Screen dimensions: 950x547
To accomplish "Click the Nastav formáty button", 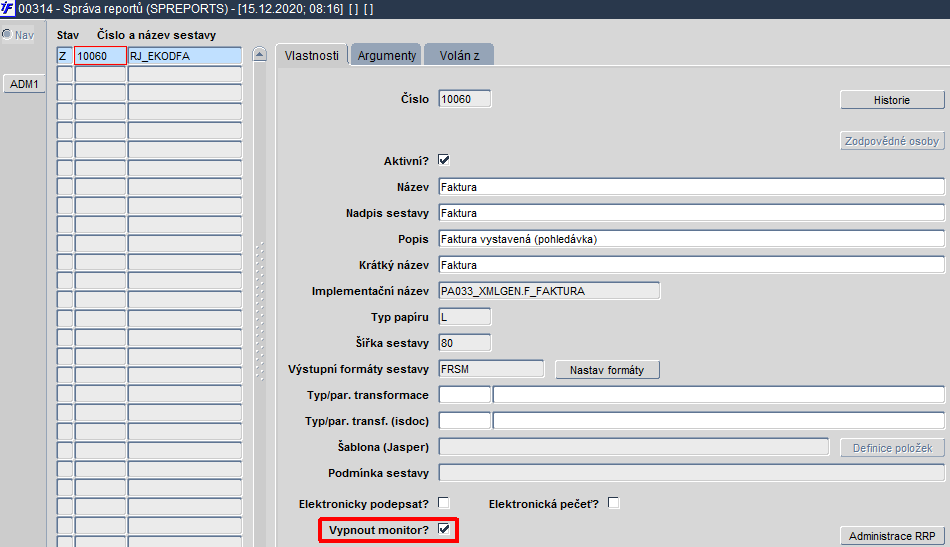I will [x=607, y=370].
